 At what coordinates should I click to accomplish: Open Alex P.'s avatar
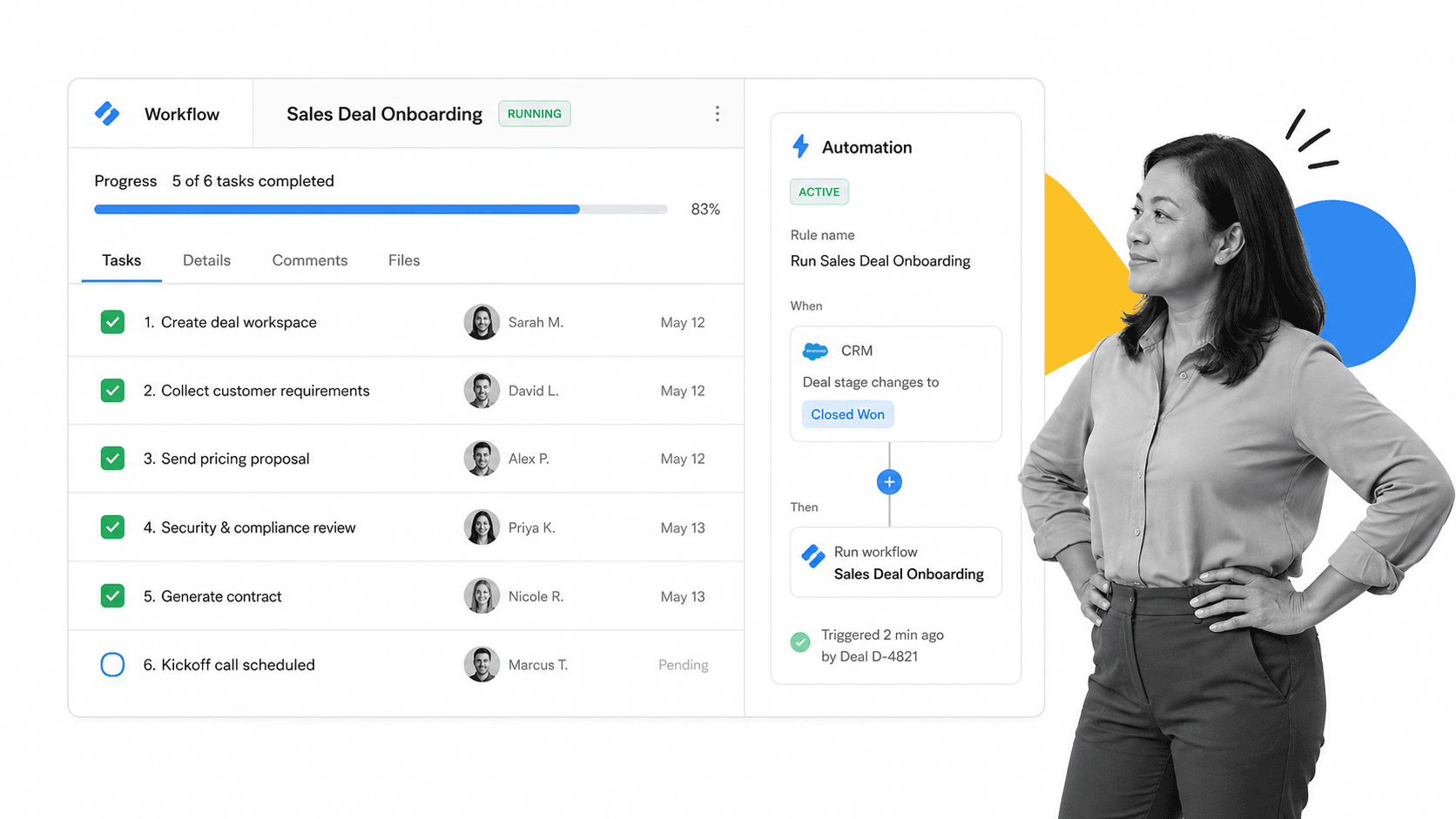482,459
